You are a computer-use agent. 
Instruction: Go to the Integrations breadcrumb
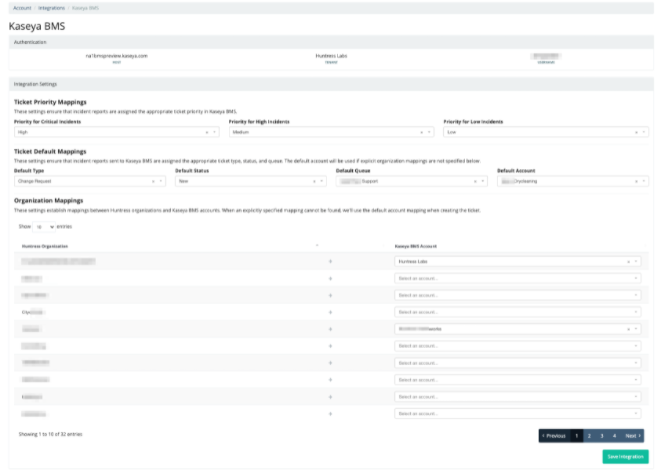51,8
